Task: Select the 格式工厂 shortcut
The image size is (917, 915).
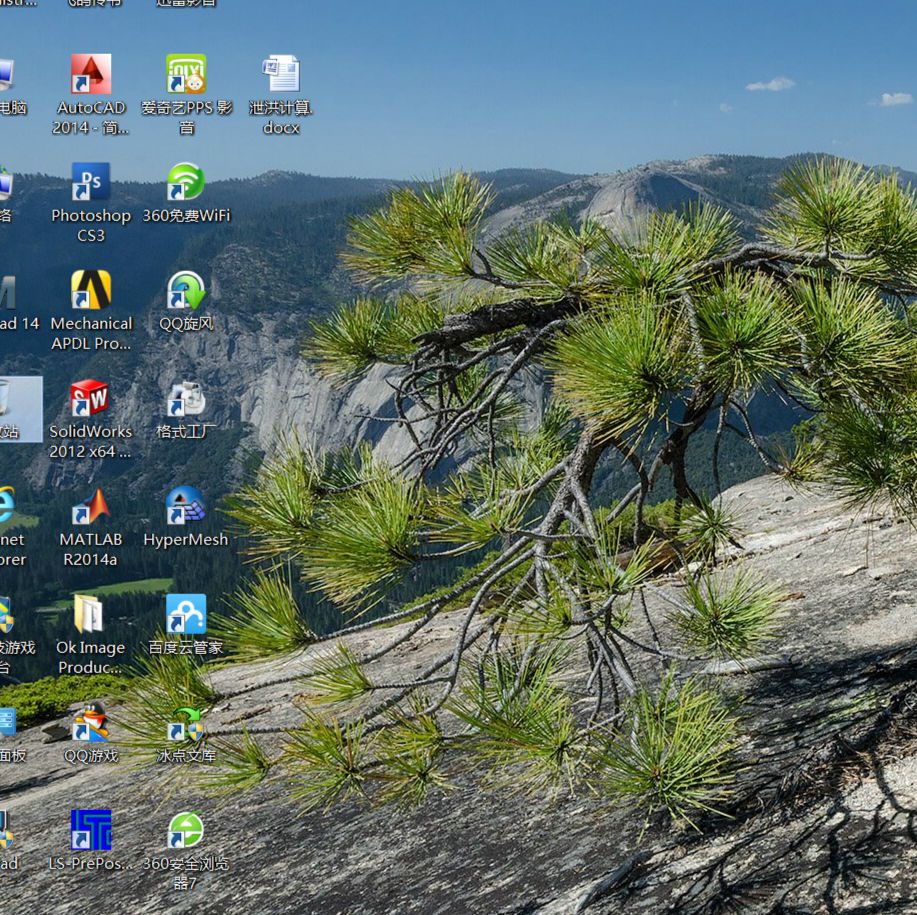Action: click(x=186, y=398)
